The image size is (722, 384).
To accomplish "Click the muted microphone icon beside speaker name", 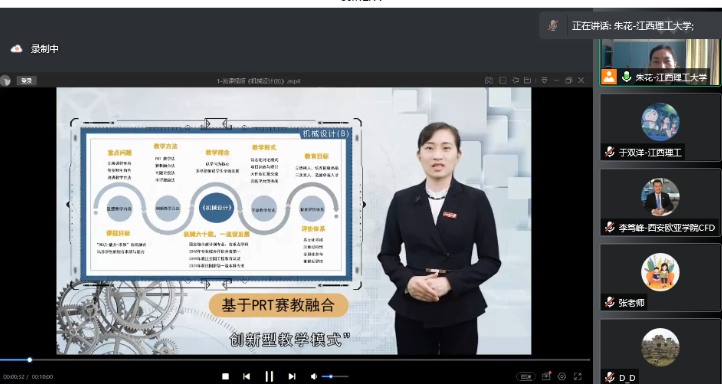I will point(553,26).
